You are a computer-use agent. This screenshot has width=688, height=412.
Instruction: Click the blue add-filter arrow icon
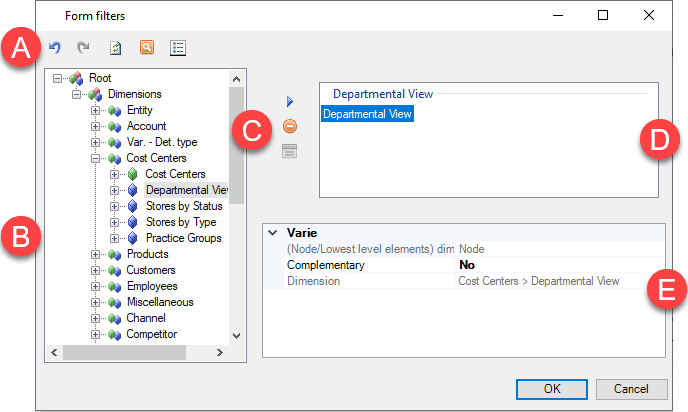pos(290,101)
